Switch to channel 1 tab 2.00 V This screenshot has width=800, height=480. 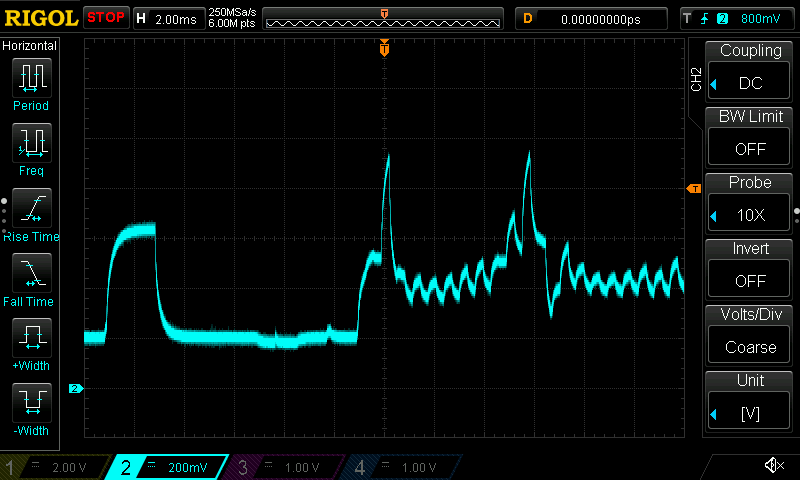52,467
